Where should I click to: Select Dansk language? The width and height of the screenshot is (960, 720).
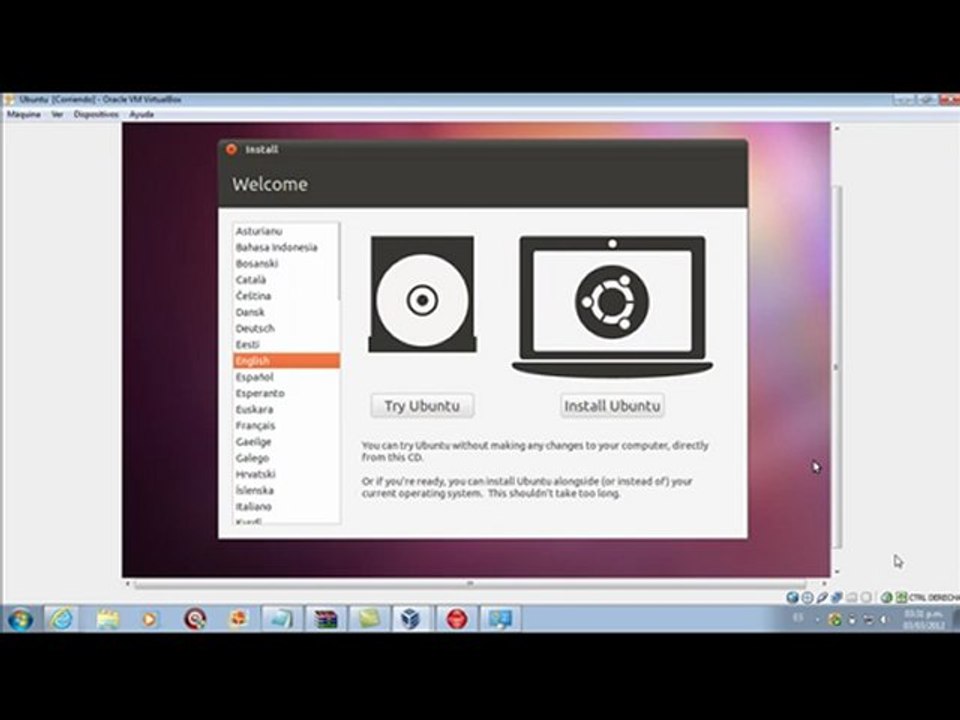point(287,312)
